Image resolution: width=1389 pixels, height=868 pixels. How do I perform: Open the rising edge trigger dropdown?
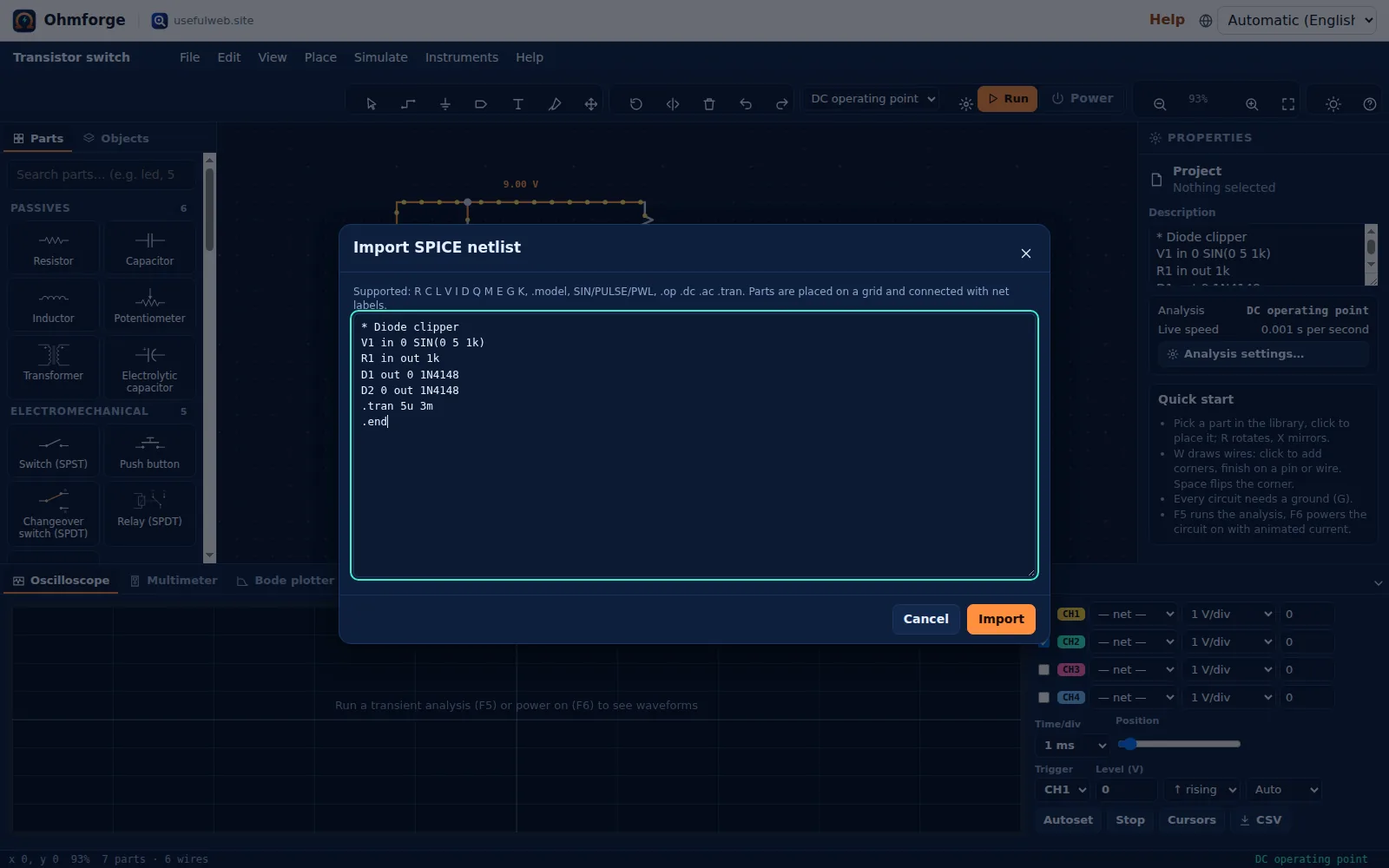click(x=1203, y=789)
